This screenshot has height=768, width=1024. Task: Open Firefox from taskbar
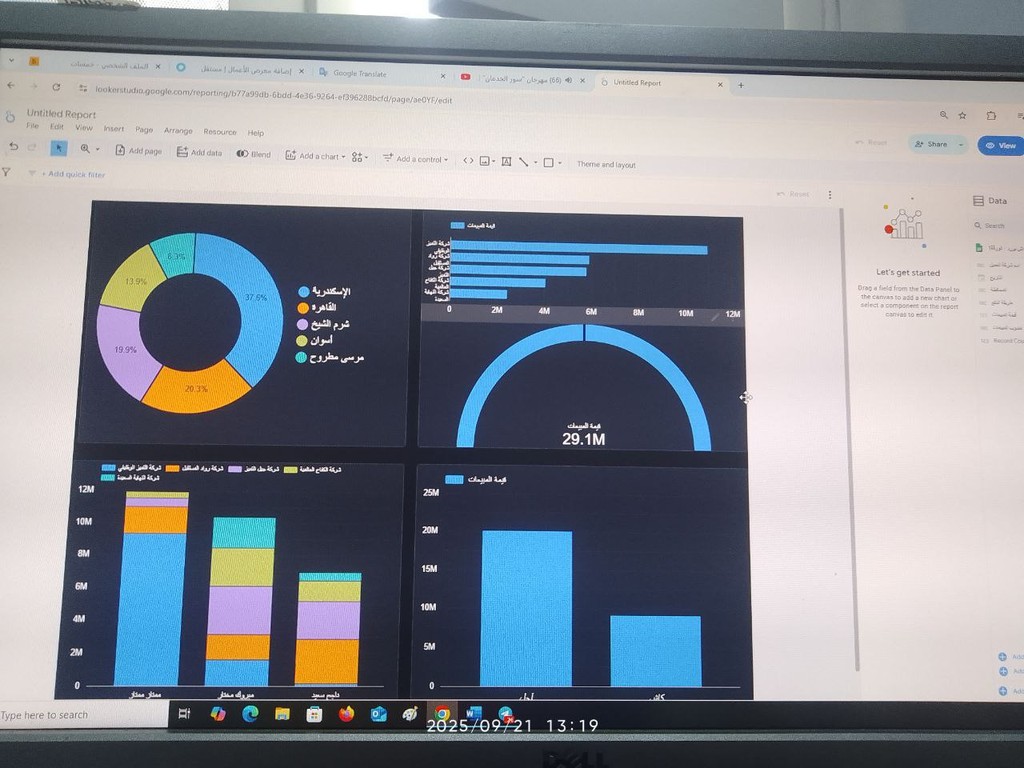346,714
